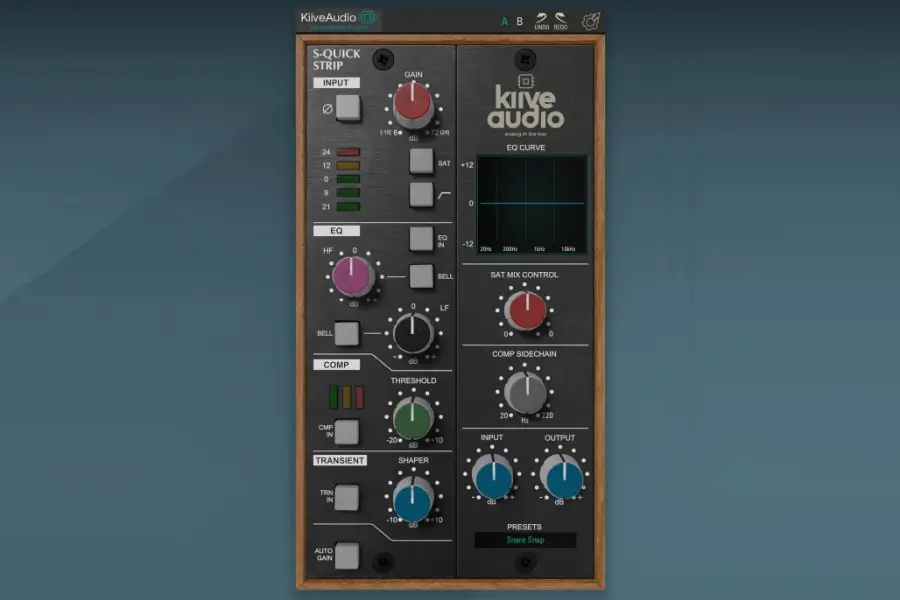Click the grey COMP SIDECHAIN knob
The width and height of the screenshot is (900, 600).
(526, 392)
